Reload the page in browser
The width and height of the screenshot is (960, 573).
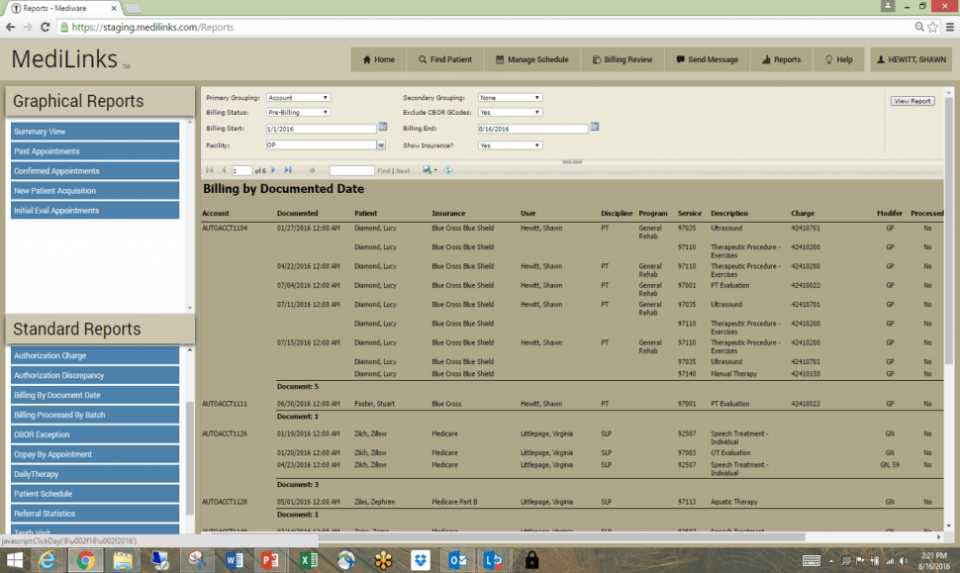click(x=45, y=27)
